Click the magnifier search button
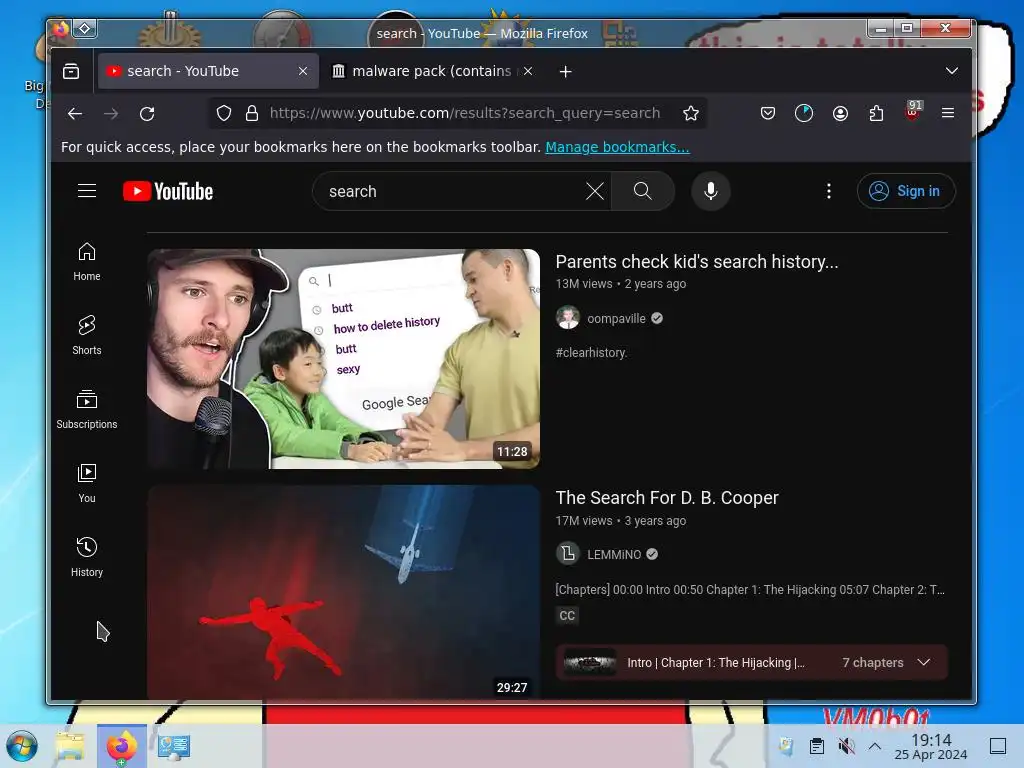The image size is (1024, 768). [643, 191]
